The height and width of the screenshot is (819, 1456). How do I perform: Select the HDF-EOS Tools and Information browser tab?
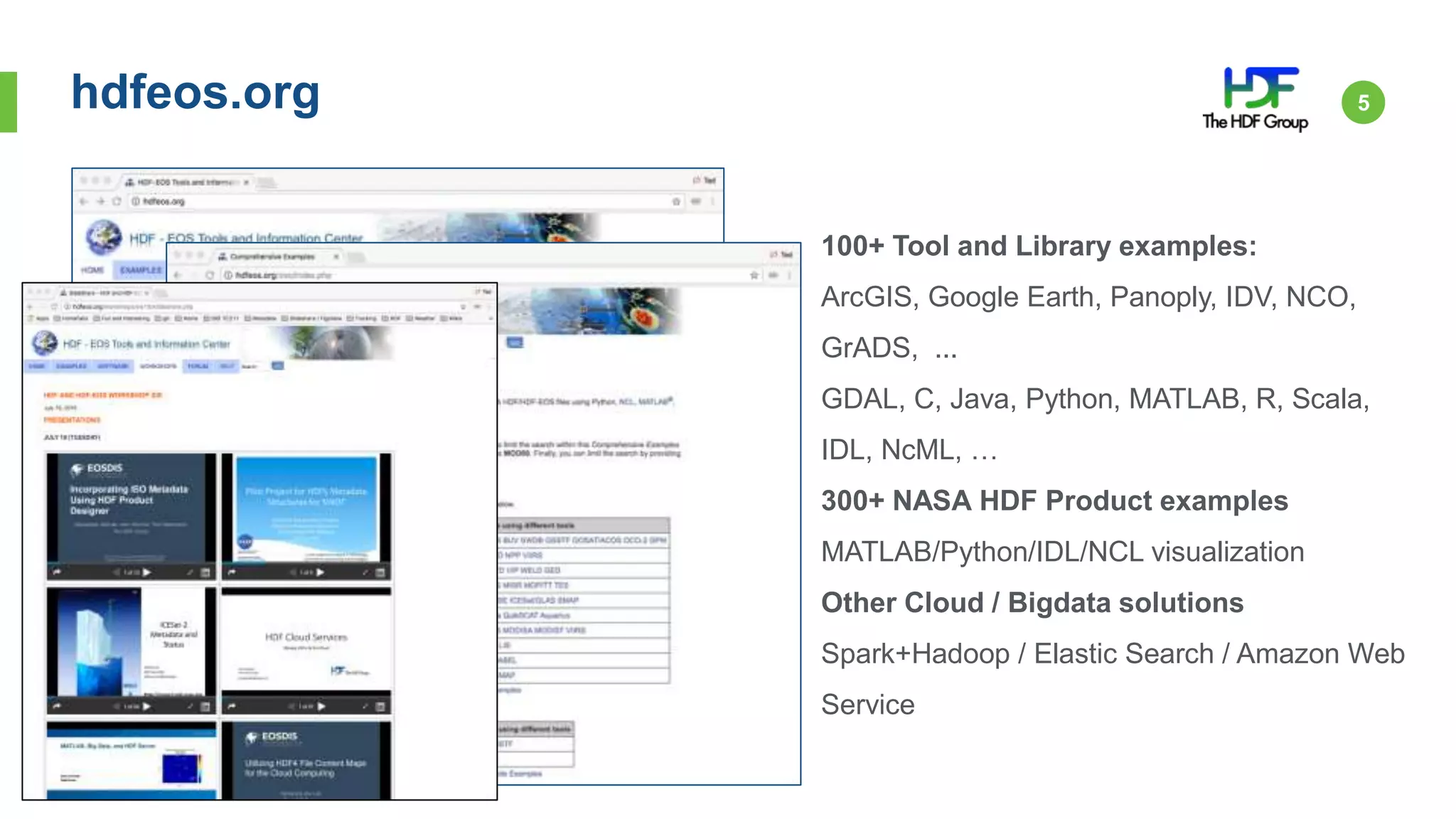186,183
